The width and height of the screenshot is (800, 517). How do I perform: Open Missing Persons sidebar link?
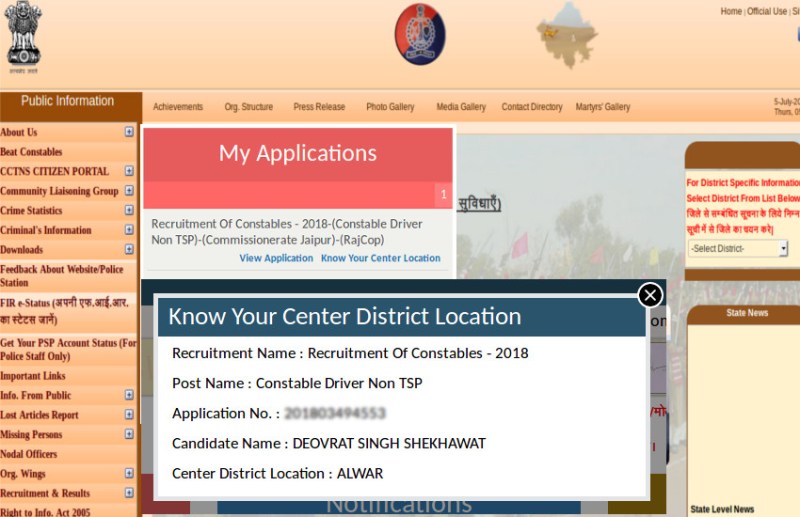click(x=31, y=434)
